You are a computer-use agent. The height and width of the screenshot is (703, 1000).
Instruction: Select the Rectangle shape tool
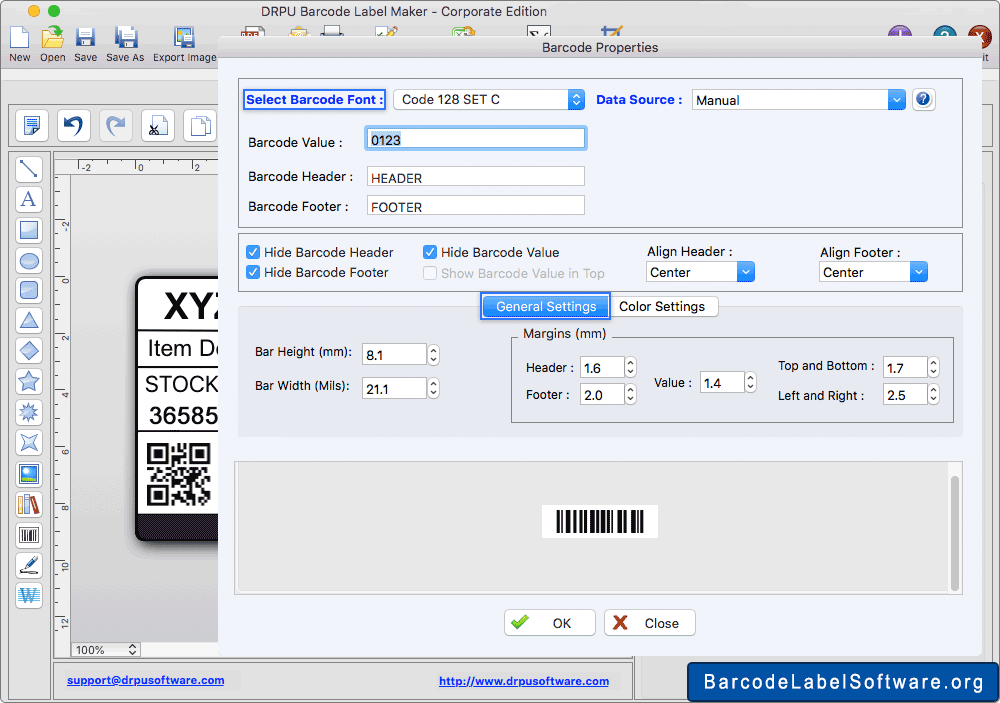coord(29,230)
